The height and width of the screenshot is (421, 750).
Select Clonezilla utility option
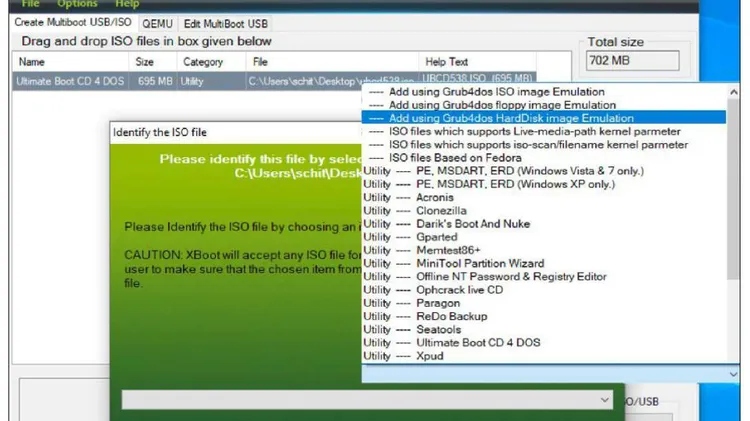543,210
